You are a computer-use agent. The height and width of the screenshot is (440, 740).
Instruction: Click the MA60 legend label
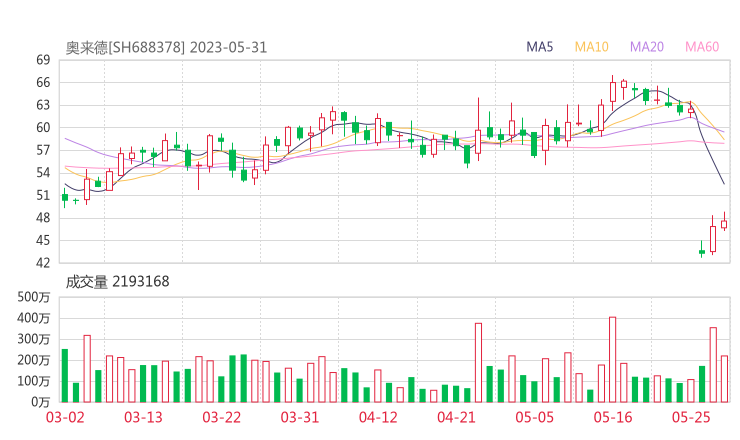tap(702, 47)
